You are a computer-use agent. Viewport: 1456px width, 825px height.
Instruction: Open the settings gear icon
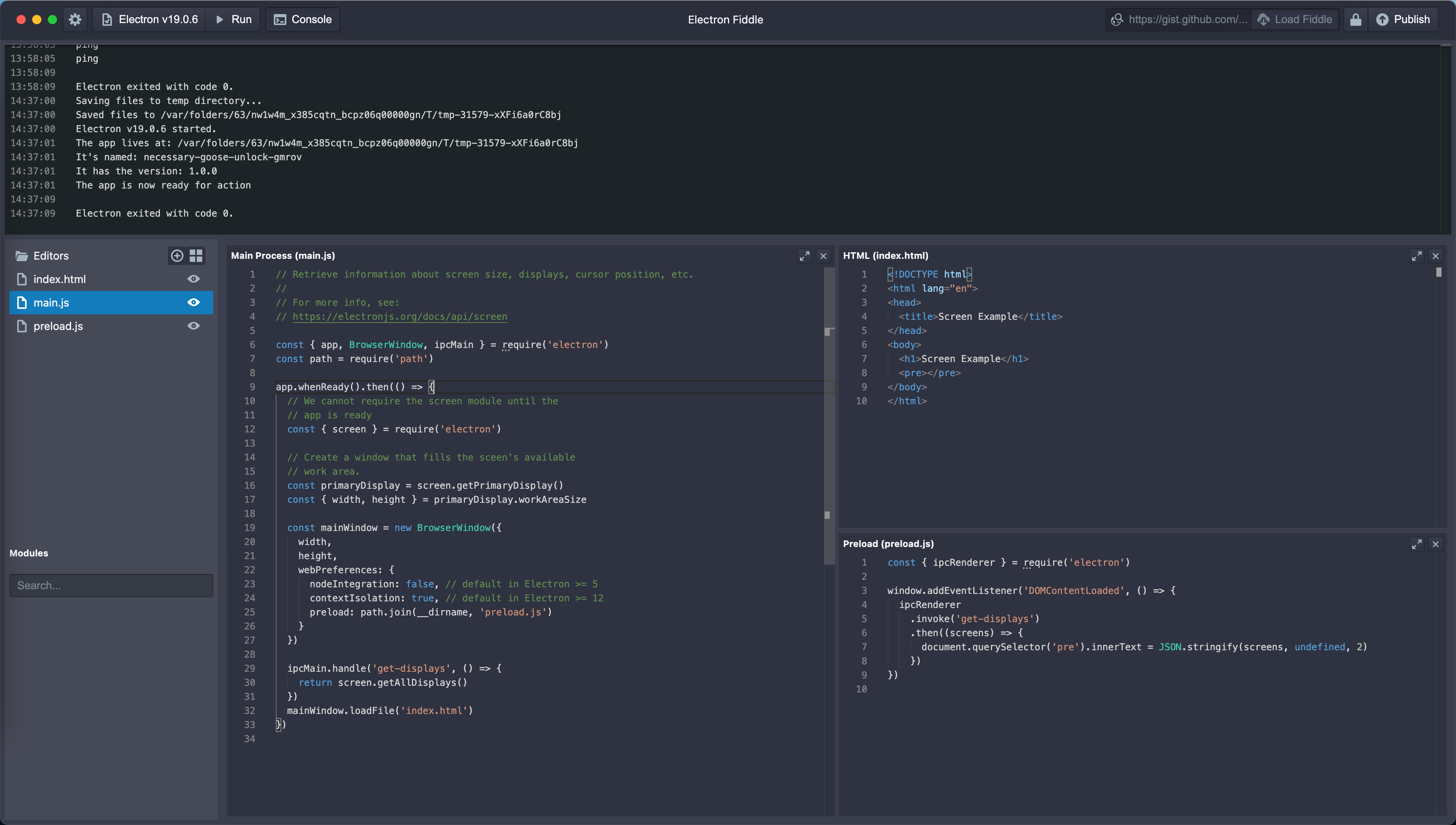point(75,19)
